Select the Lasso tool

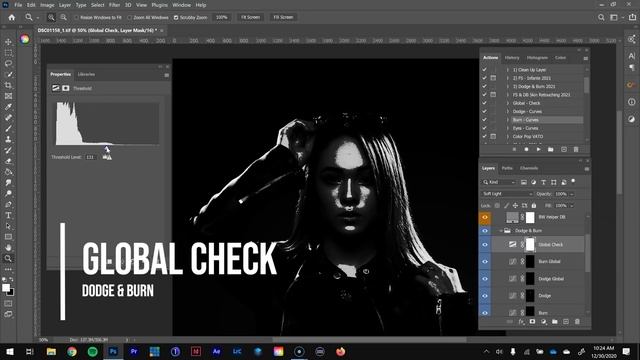[8, 64]
